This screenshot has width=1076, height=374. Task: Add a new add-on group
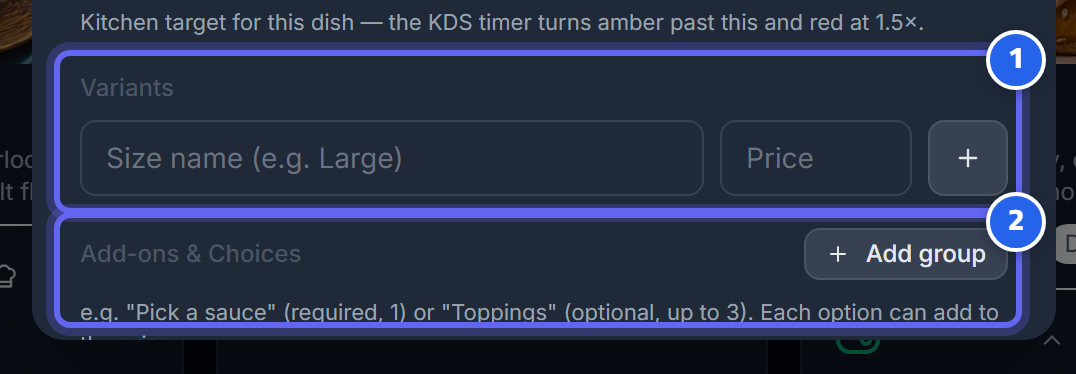tap(906, 254)
